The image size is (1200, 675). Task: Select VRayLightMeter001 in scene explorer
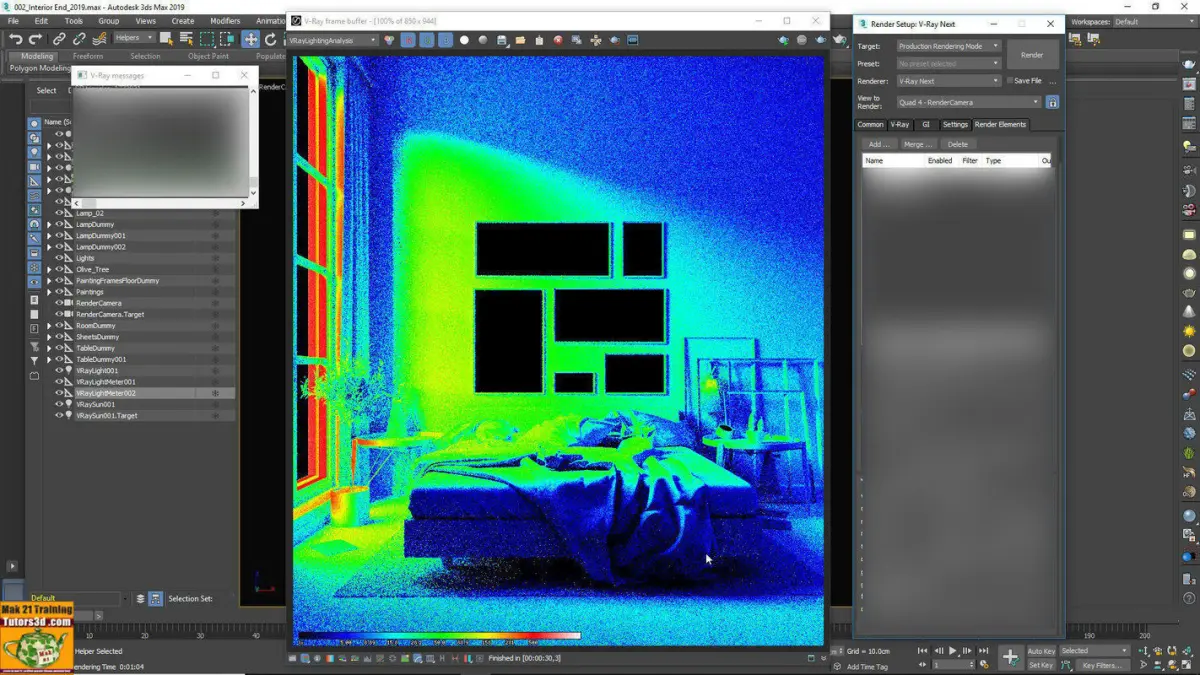106,382
